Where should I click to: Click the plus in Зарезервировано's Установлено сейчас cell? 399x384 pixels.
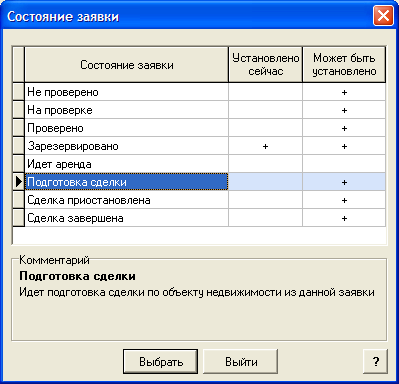pos(265,146)
